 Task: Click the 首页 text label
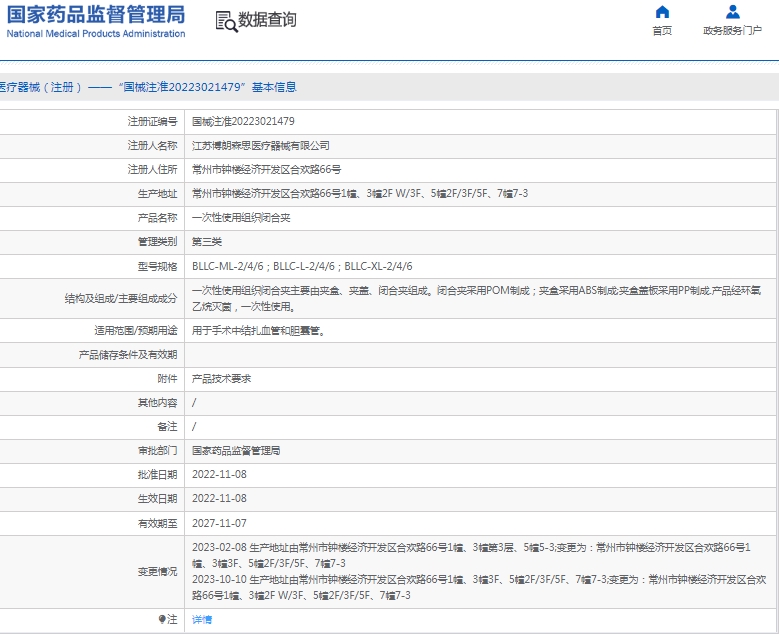(x=662, y=31)
